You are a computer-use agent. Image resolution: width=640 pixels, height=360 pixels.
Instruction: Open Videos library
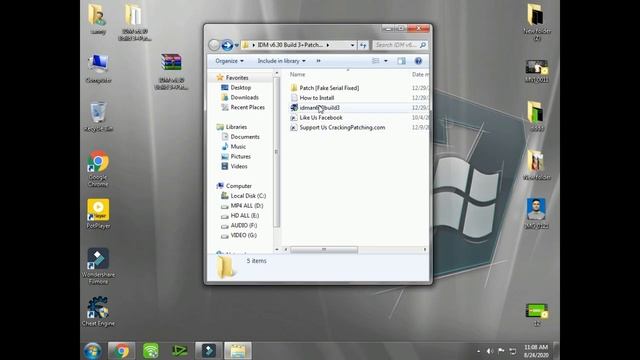239,166
